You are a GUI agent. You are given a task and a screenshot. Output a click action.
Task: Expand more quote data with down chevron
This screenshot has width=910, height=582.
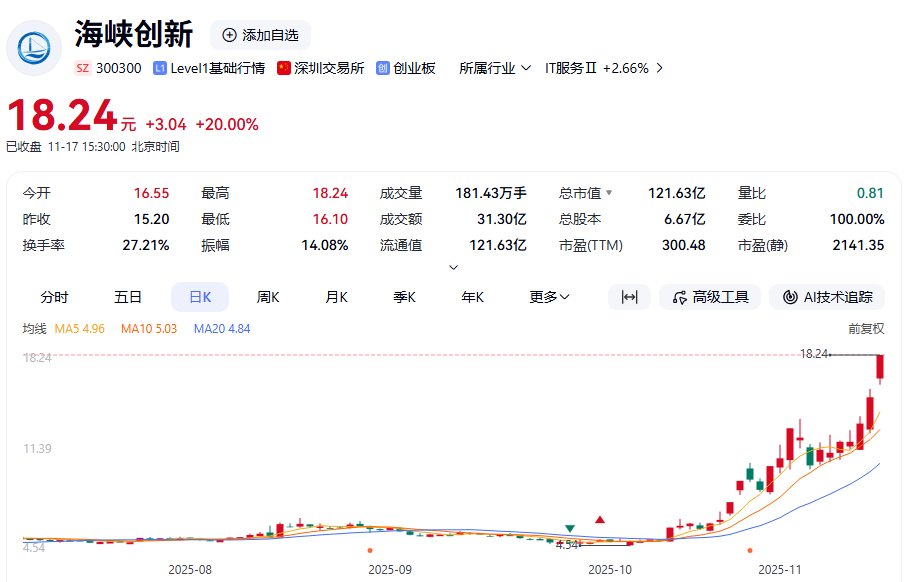point(454,267)
